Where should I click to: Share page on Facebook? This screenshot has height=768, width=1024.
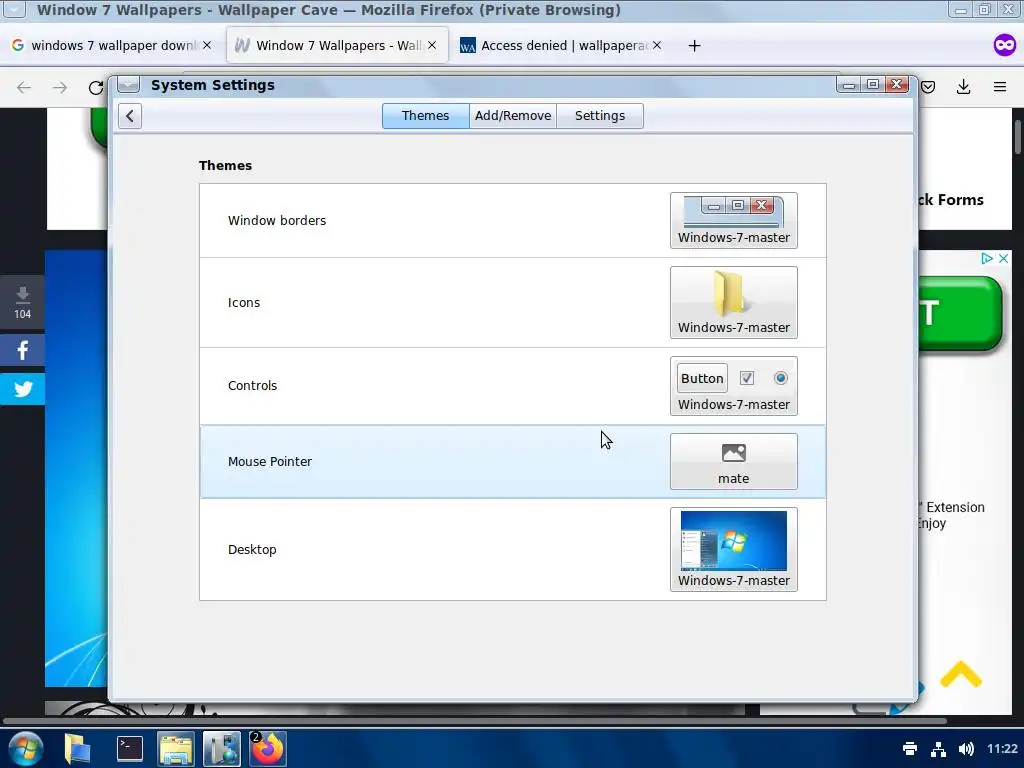22,351
